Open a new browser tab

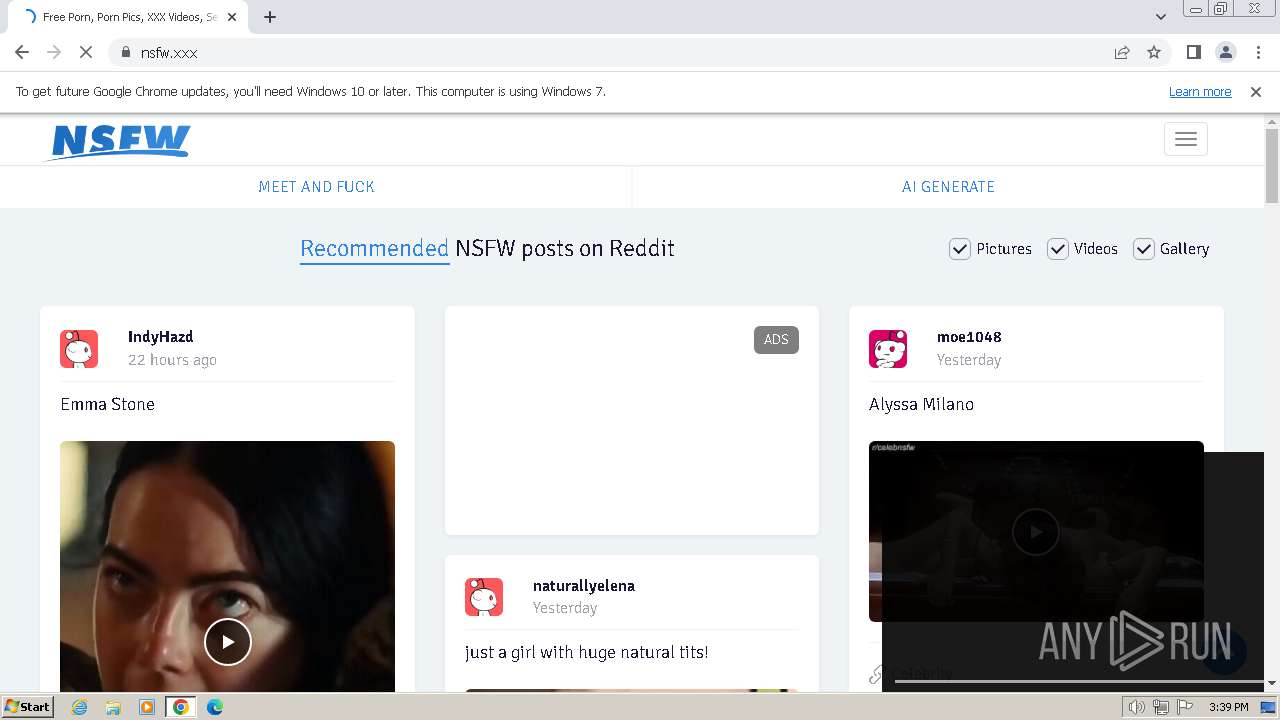tap(270, 17)
